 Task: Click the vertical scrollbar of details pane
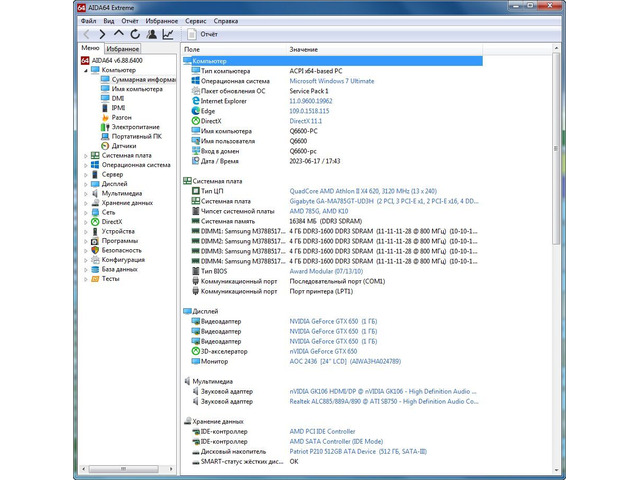tap(556, 149)
